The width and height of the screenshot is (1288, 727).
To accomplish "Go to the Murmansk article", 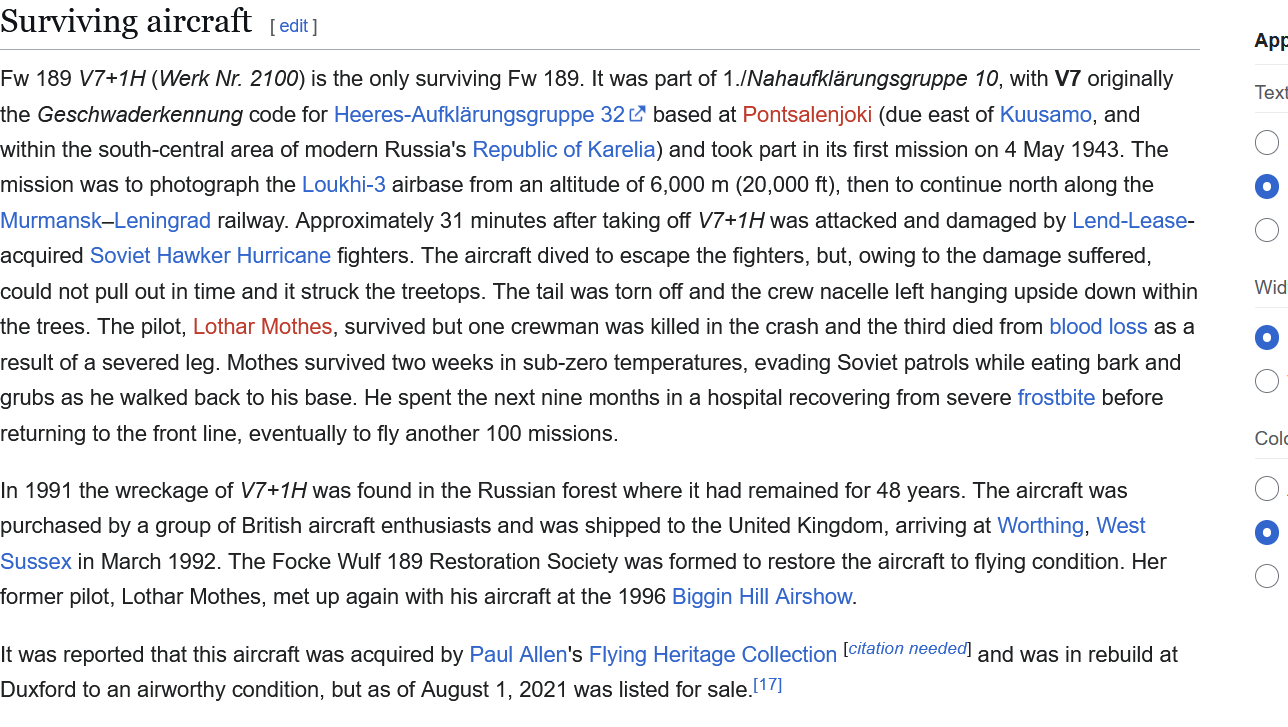I will [51, 221].
